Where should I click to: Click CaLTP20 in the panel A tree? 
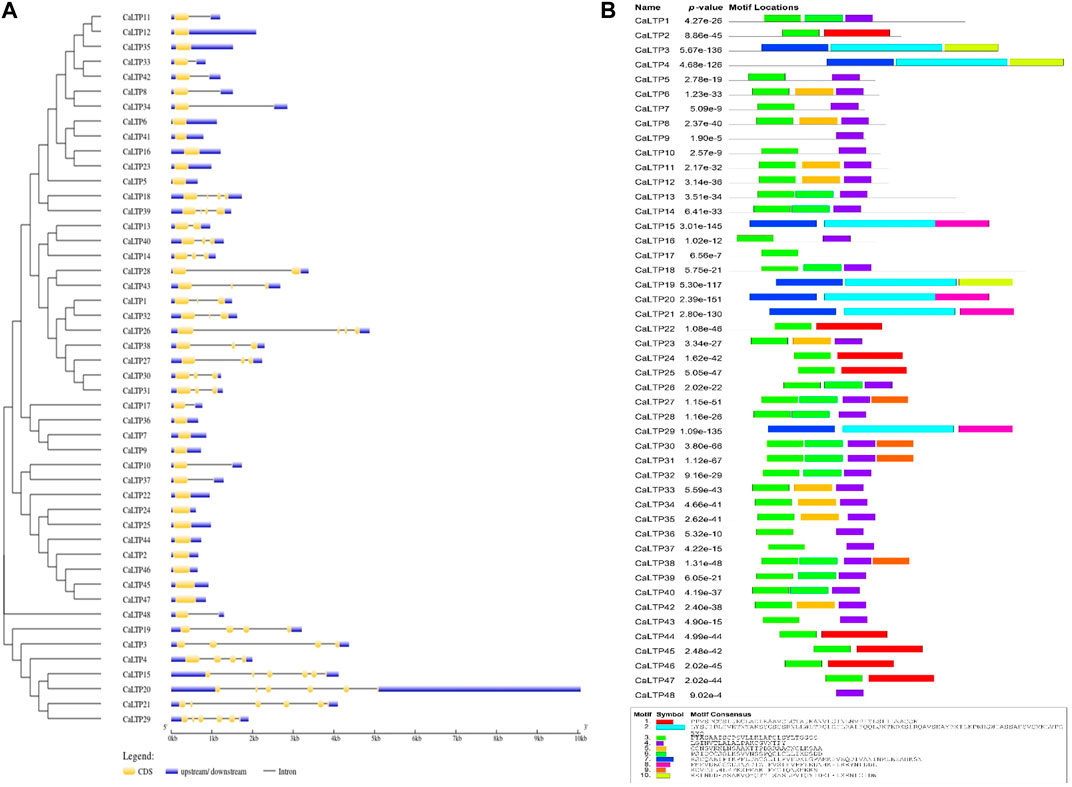point(137,689)
